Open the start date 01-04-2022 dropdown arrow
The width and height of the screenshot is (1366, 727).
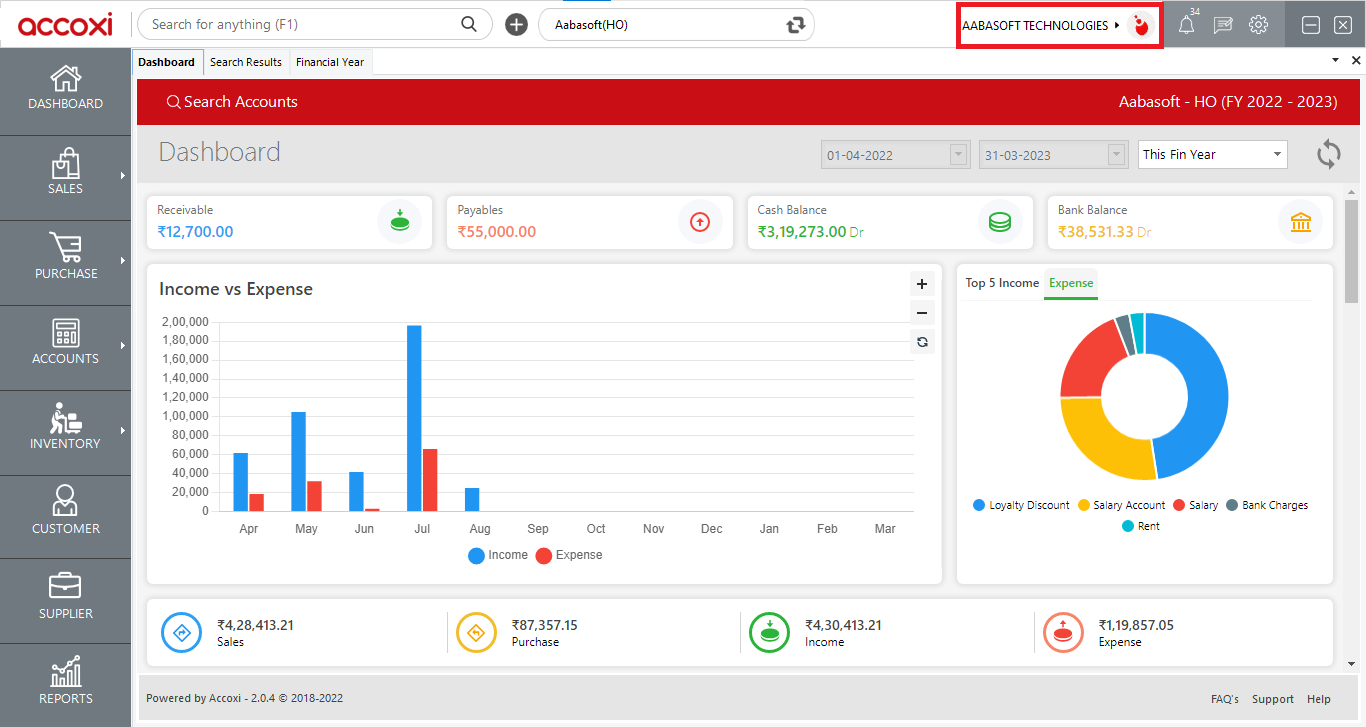(959, 154)
